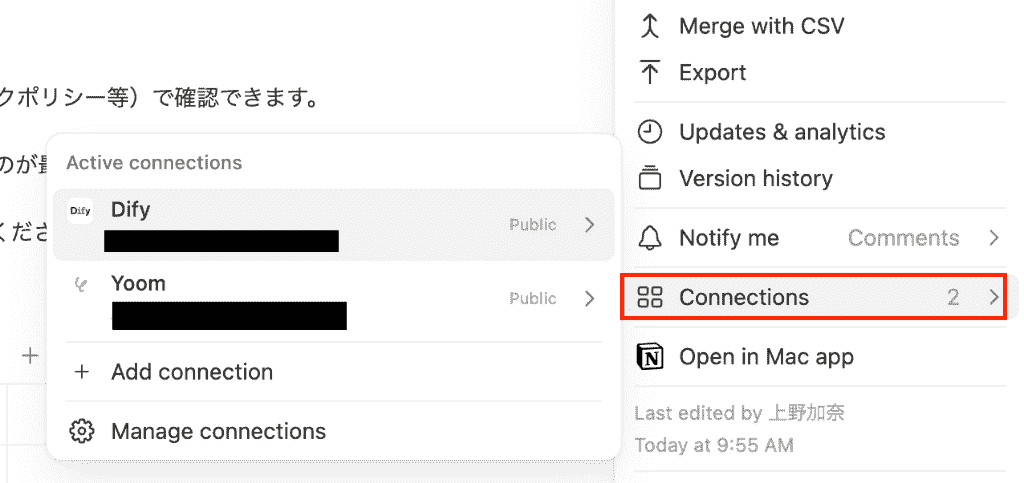Viewport: 1024px width, 483px height.
Task: Click the Version history icon
Action: [649, 178]
